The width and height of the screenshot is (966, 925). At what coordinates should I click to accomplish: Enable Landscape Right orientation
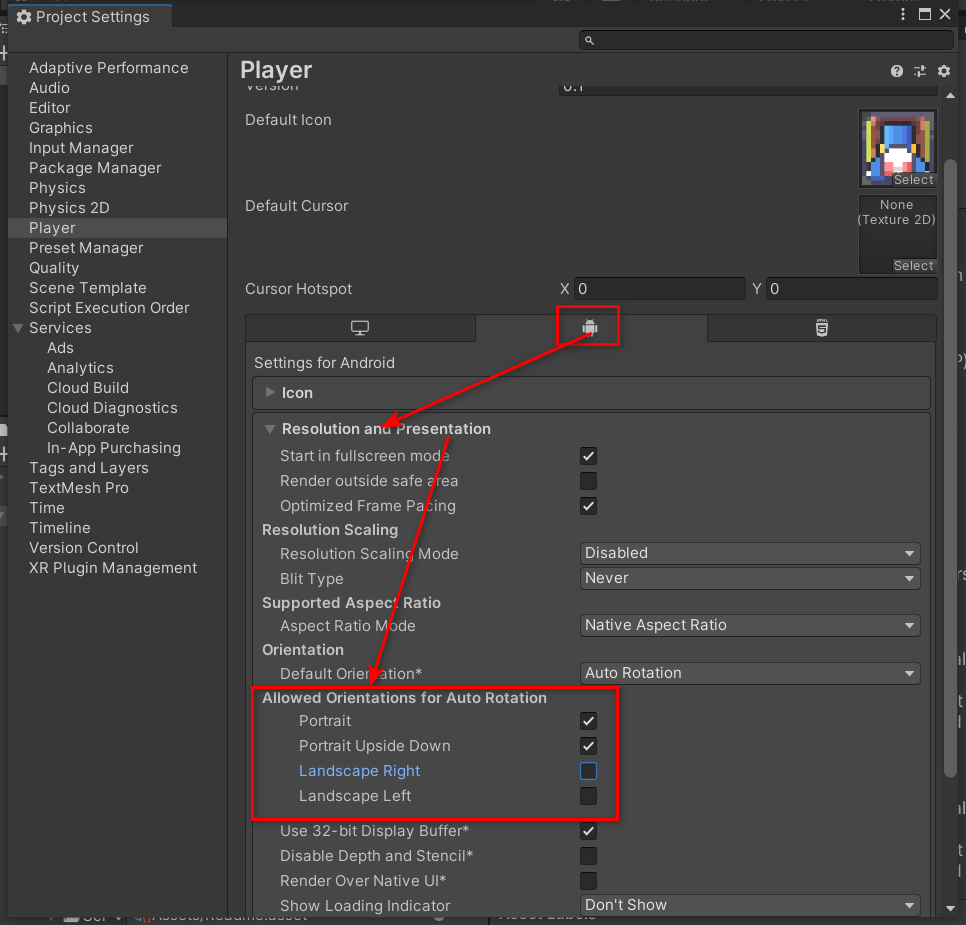588,771
